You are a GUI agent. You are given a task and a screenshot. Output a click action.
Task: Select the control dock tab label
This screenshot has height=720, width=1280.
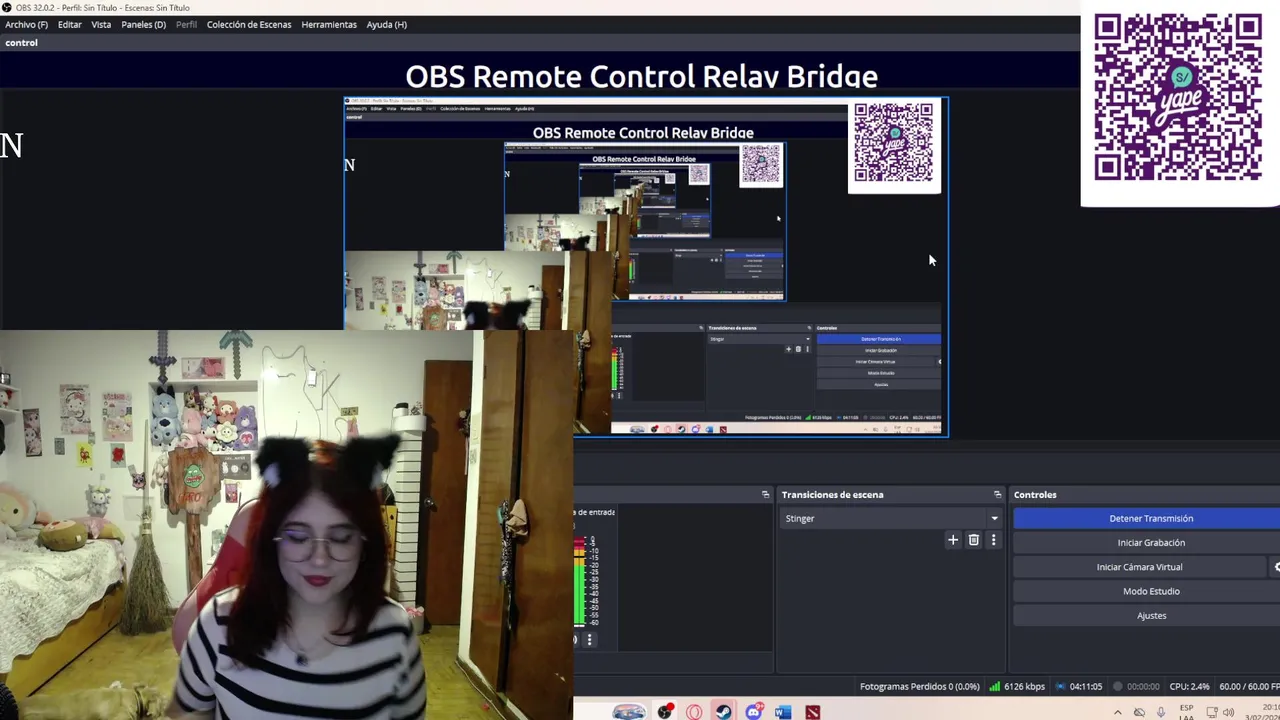pos(21,43)
